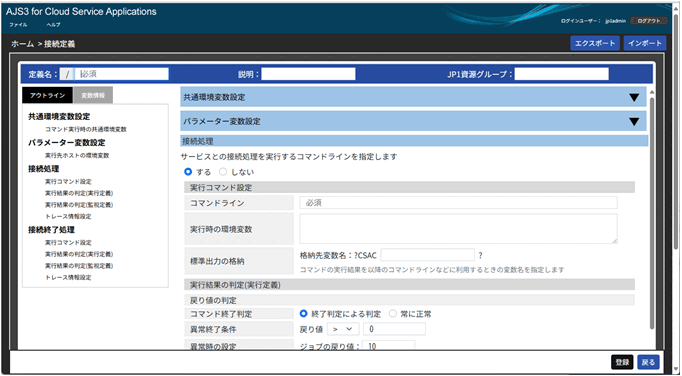Screen dimensions: 682x376
Task: Click the 実行結果の判定(実行定義) gray header
Action: (409, 285)
